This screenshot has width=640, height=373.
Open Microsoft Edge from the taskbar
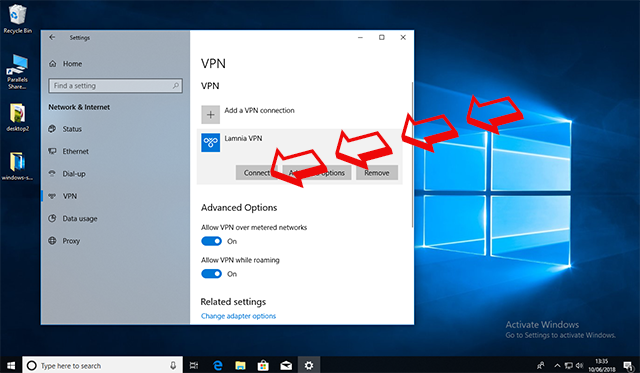tap(218, 365)
